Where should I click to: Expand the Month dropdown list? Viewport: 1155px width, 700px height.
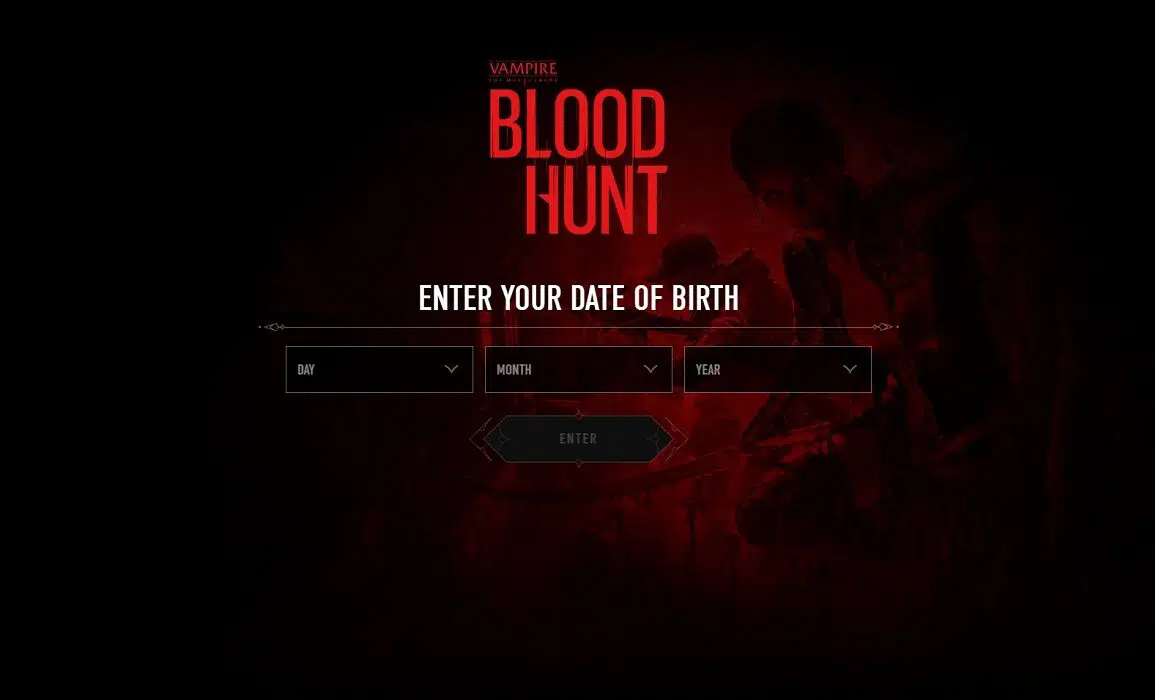[x=578, y=369]
